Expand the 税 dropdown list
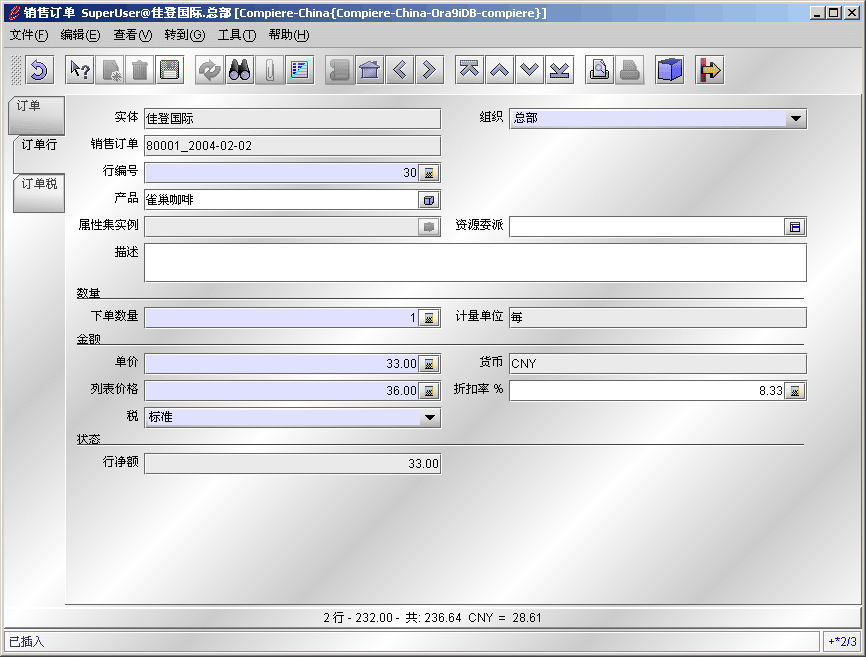Image resolution: width=866 pixels, height=657 pixels. 429,417
